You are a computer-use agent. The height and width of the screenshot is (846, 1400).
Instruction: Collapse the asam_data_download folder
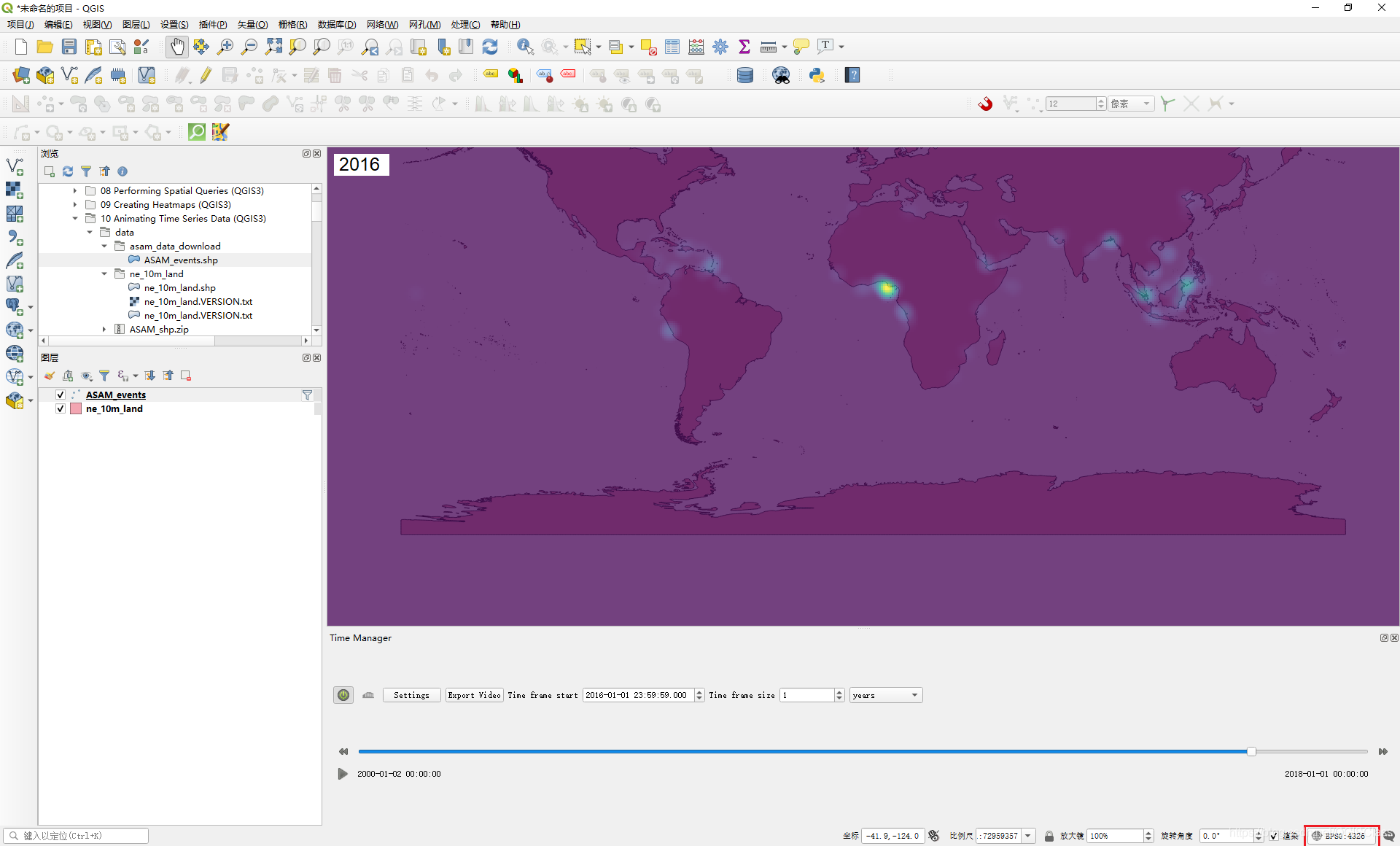coord(104,247)
